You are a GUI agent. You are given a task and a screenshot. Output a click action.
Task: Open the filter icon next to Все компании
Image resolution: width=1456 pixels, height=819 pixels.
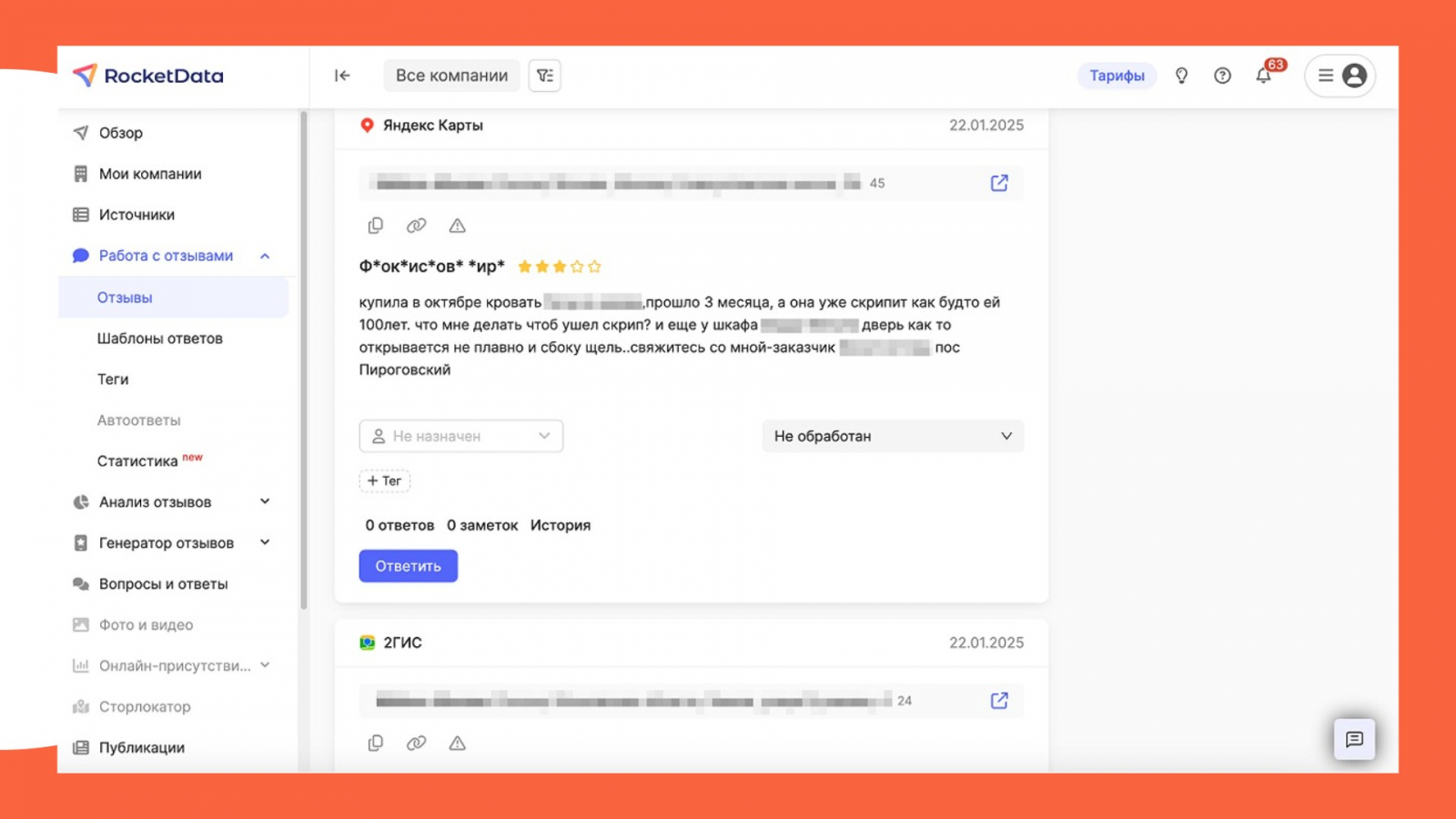pos(545,76)
